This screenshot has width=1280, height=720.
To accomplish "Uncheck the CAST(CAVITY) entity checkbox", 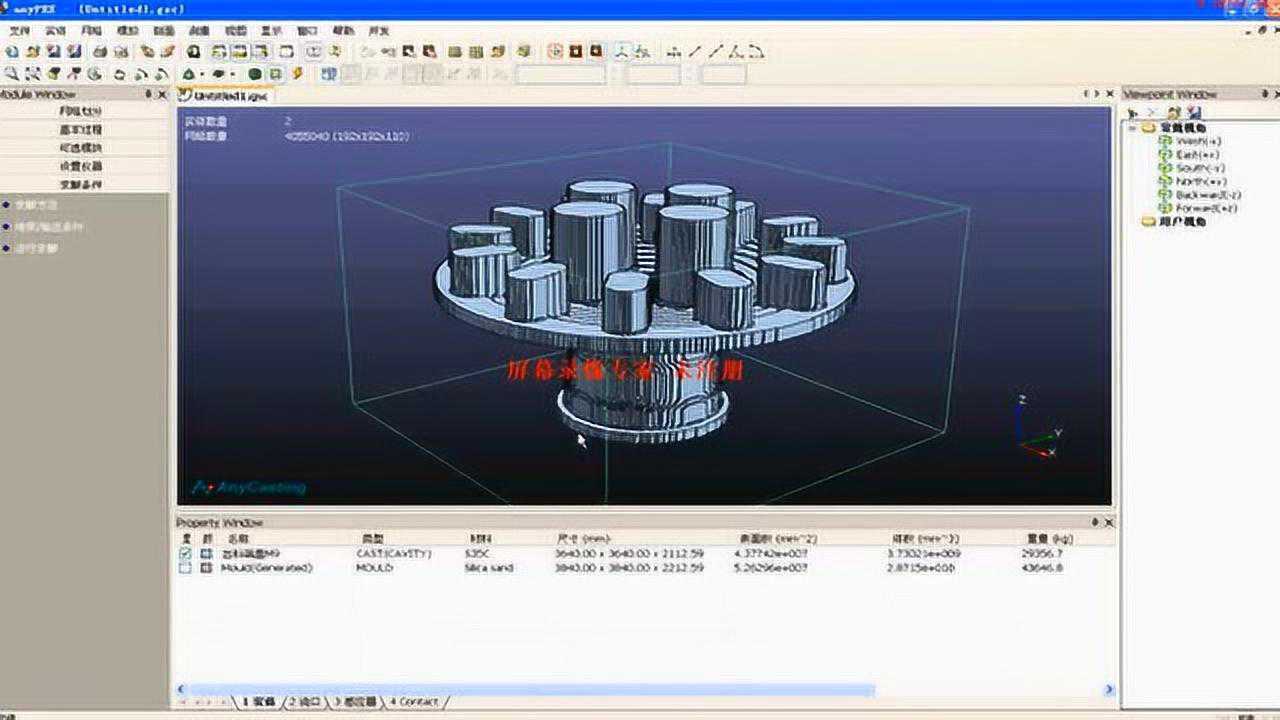I will click(x=186, y=553).
